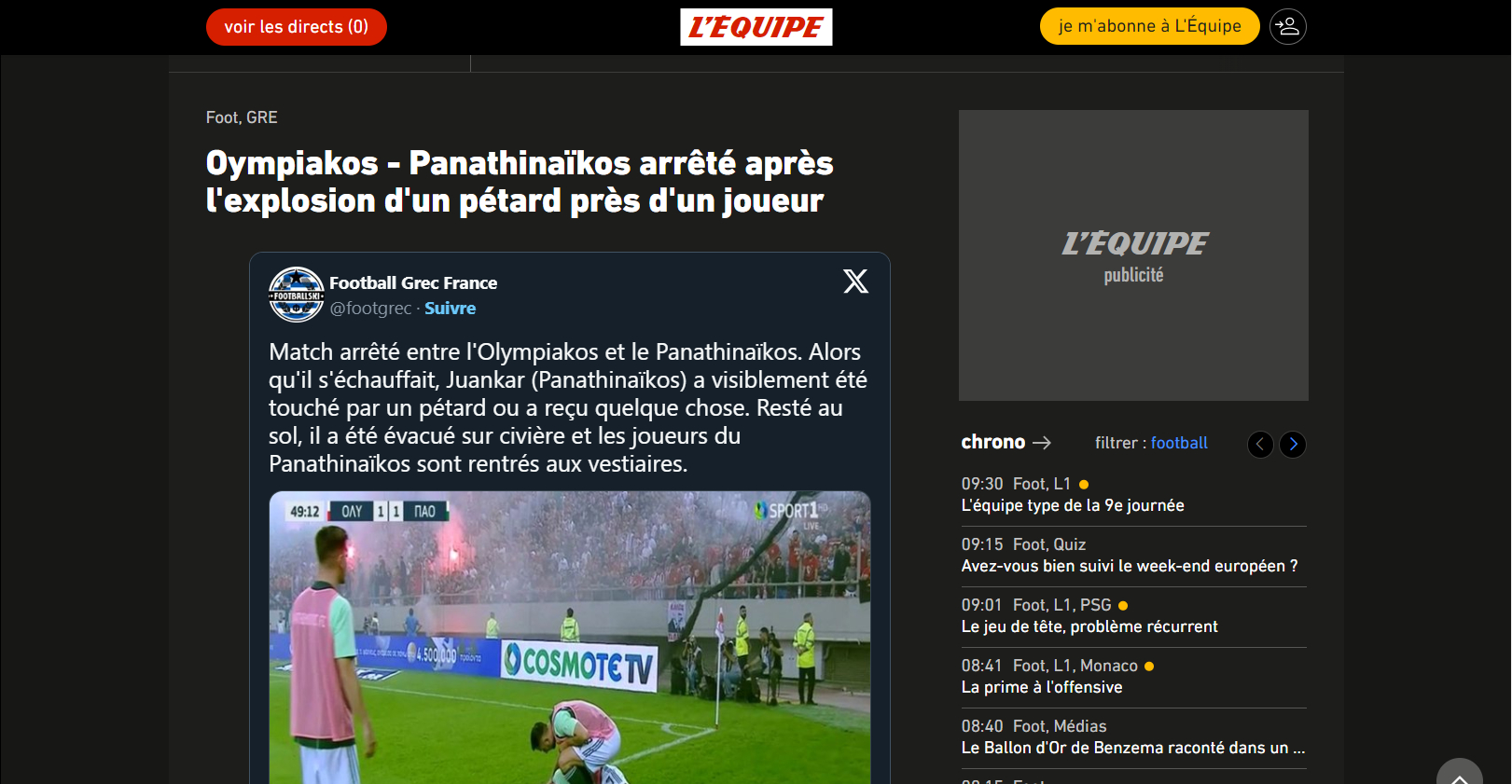Image resolution: width=1512 pixels, height=784 pixels.
Task: Open the week-end européen quiz article
Action: [x=1130, y=566]
